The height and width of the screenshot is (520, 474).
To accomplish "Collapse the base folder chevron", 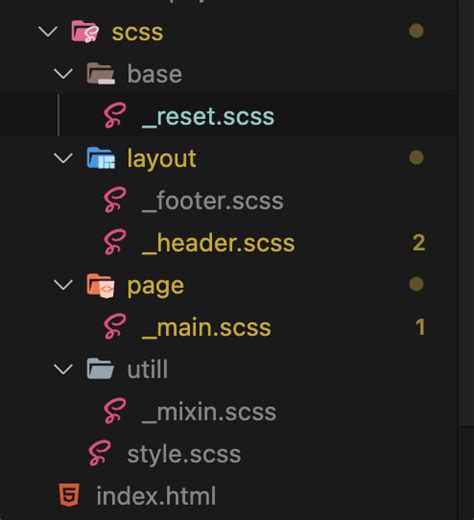I will [x=63, y=74].
